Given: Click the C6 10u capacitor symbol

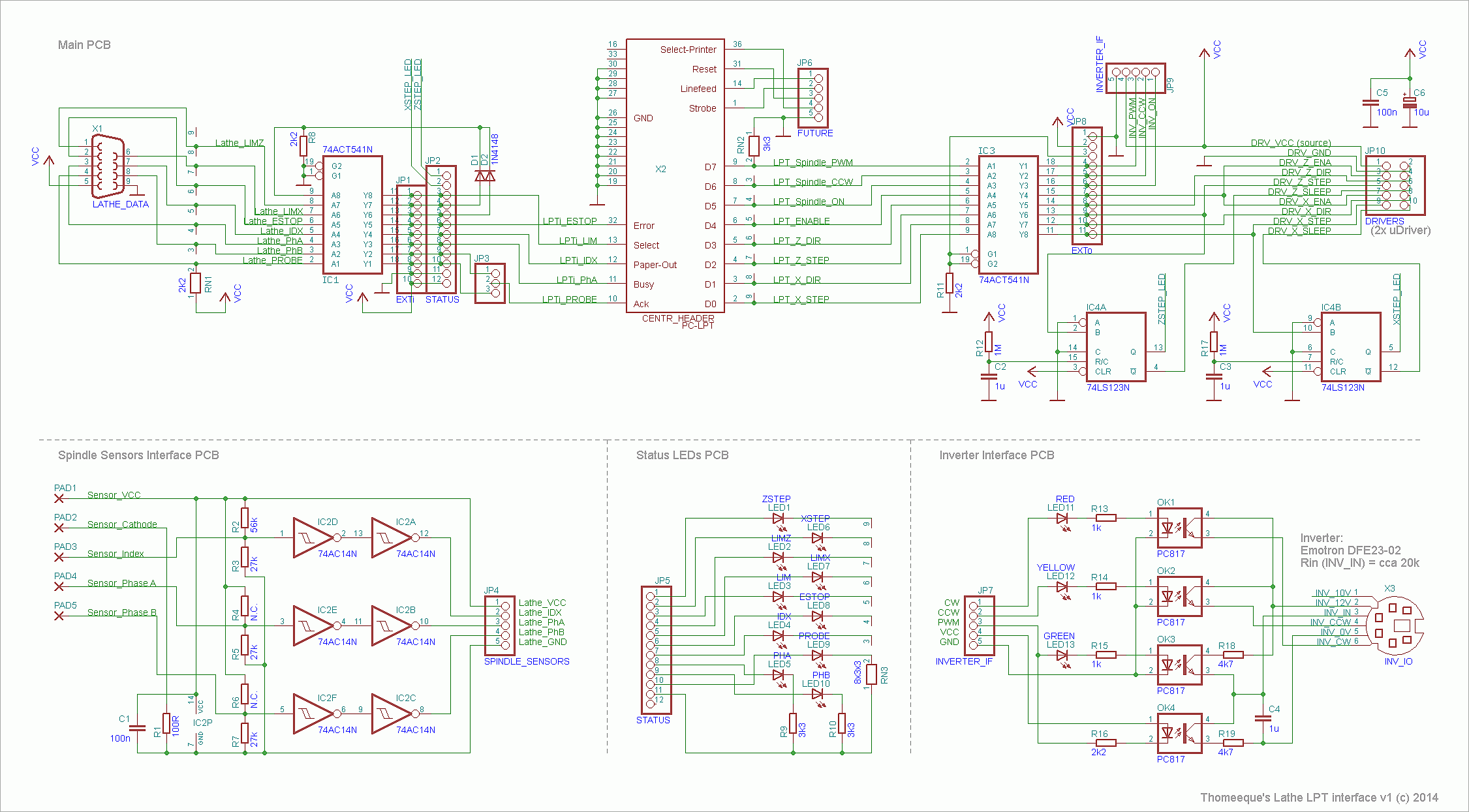Looking at the screenshot, I should (1410, 102).
